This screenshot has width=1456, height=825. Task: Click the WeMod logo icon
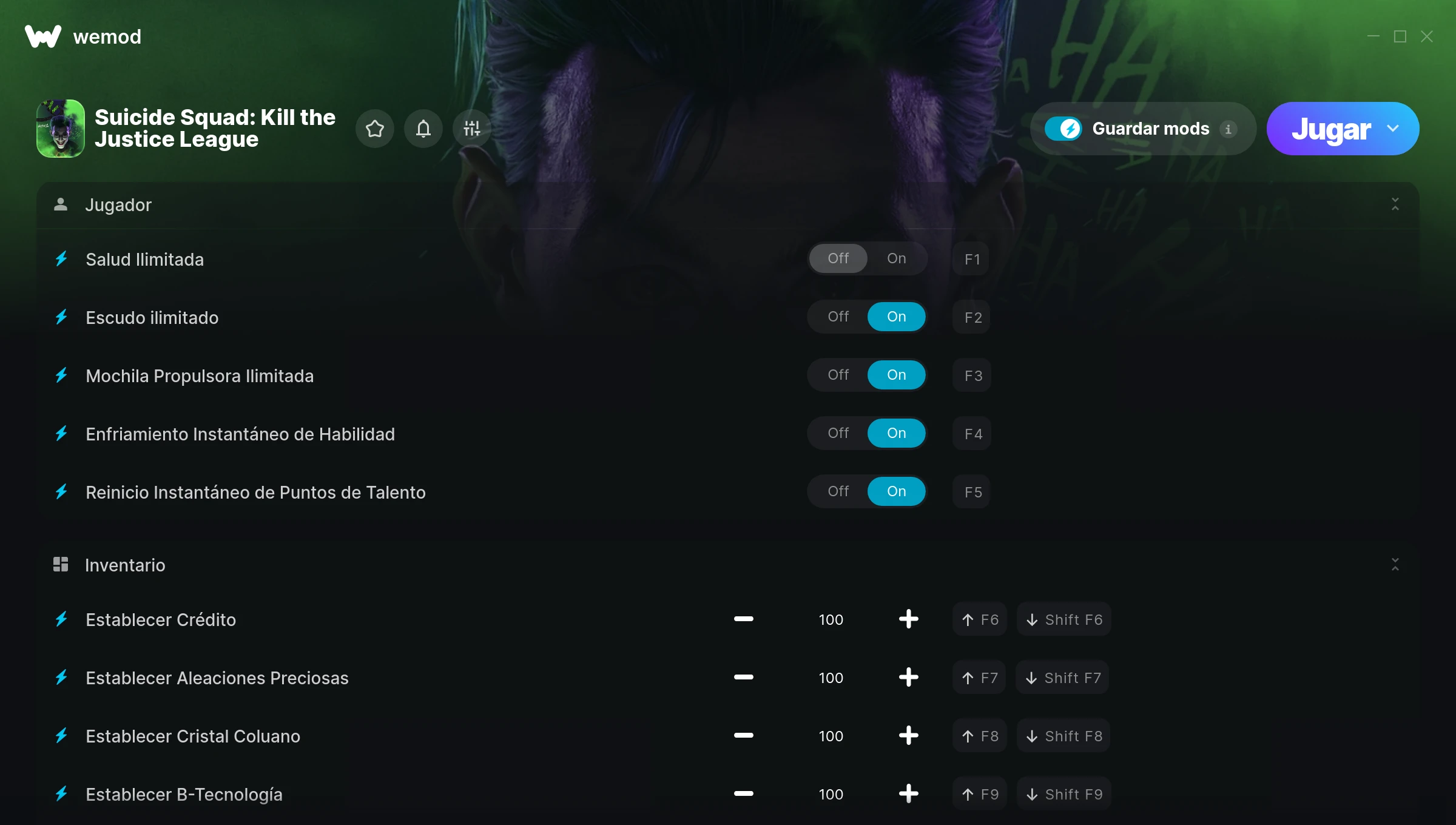click(43, 36)
